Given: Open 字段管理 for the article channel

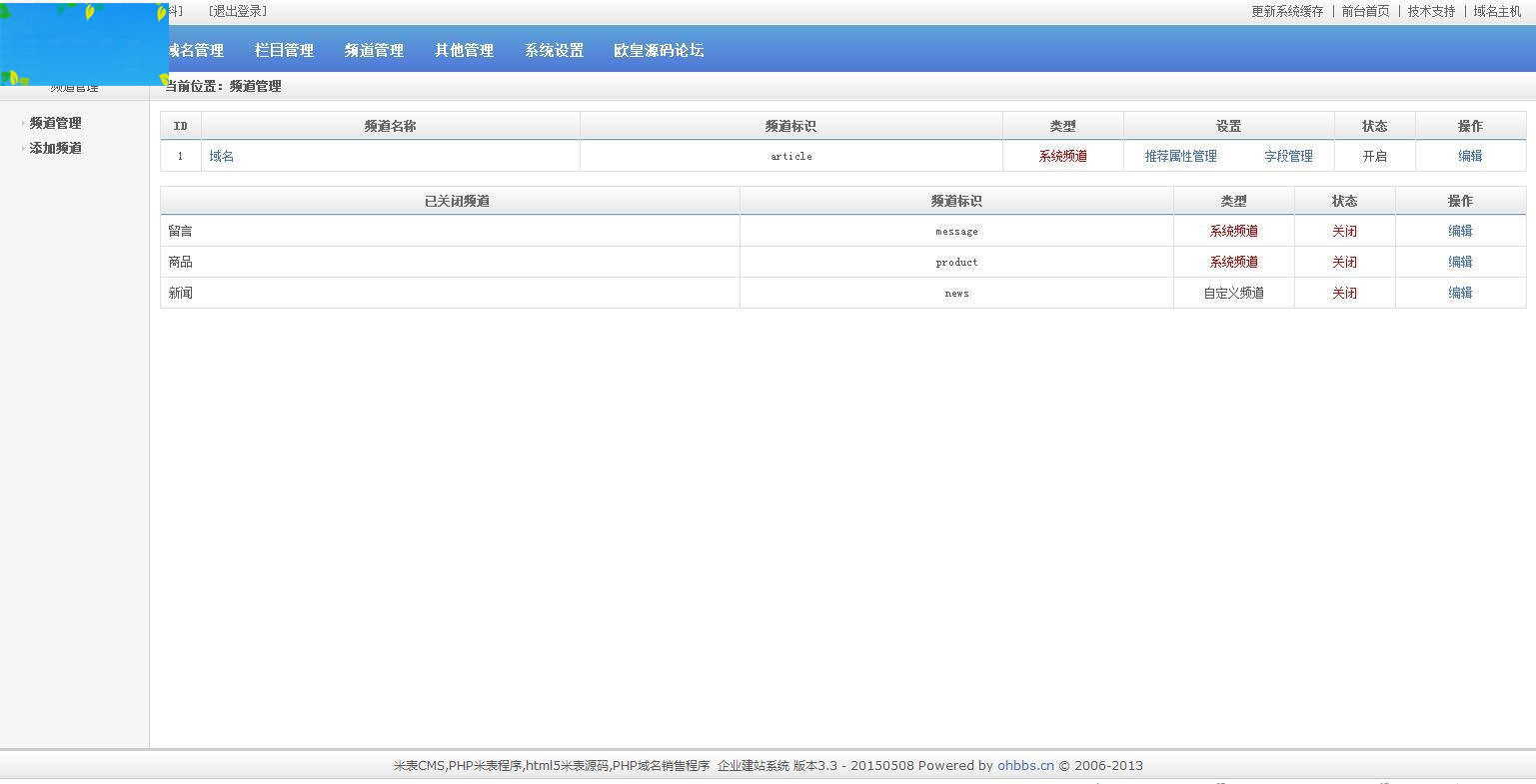Looking at the screenshot, I should (x=1288, y=156).
